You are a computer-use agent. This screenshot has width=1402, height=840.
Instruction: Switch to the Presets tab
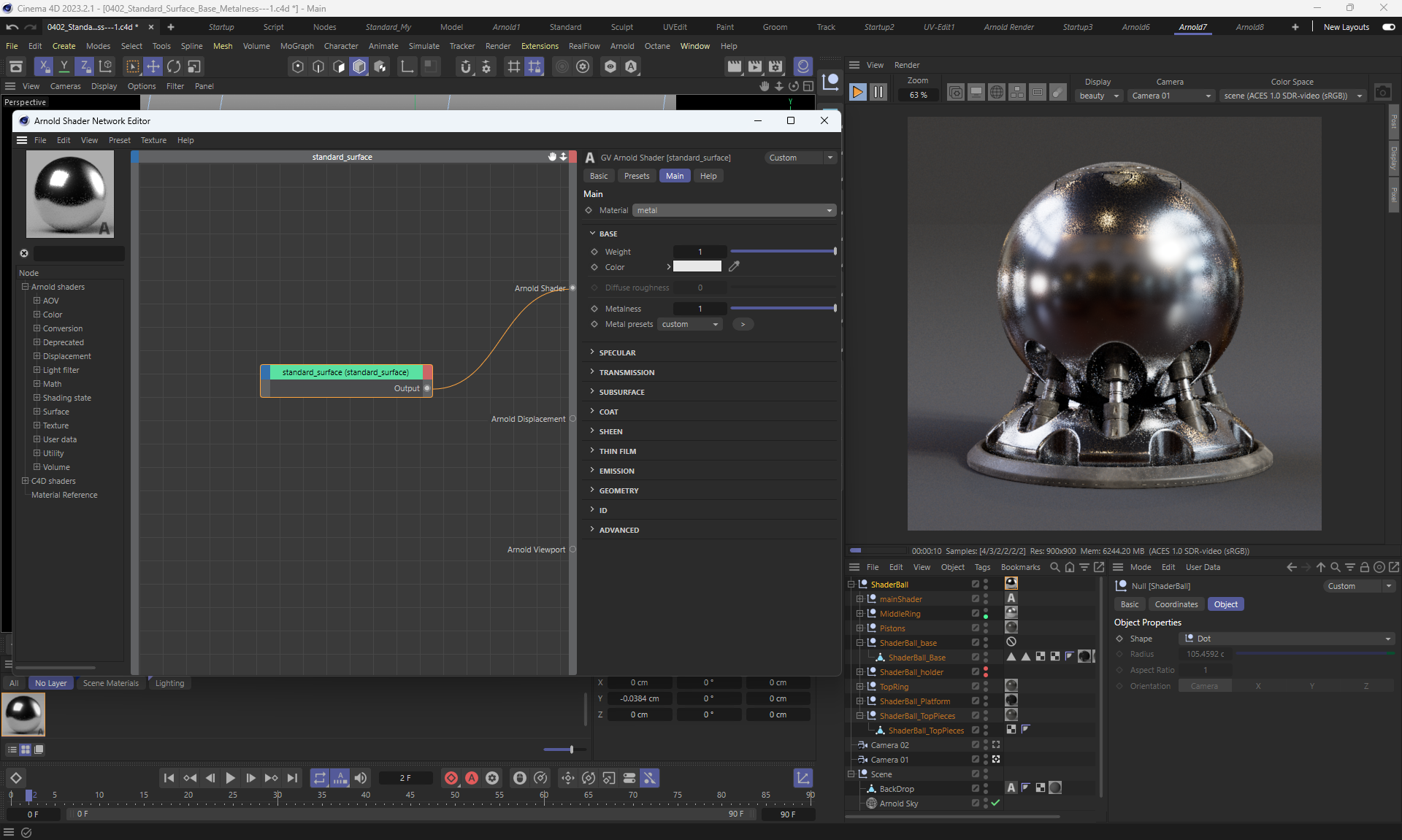(636, 176)
